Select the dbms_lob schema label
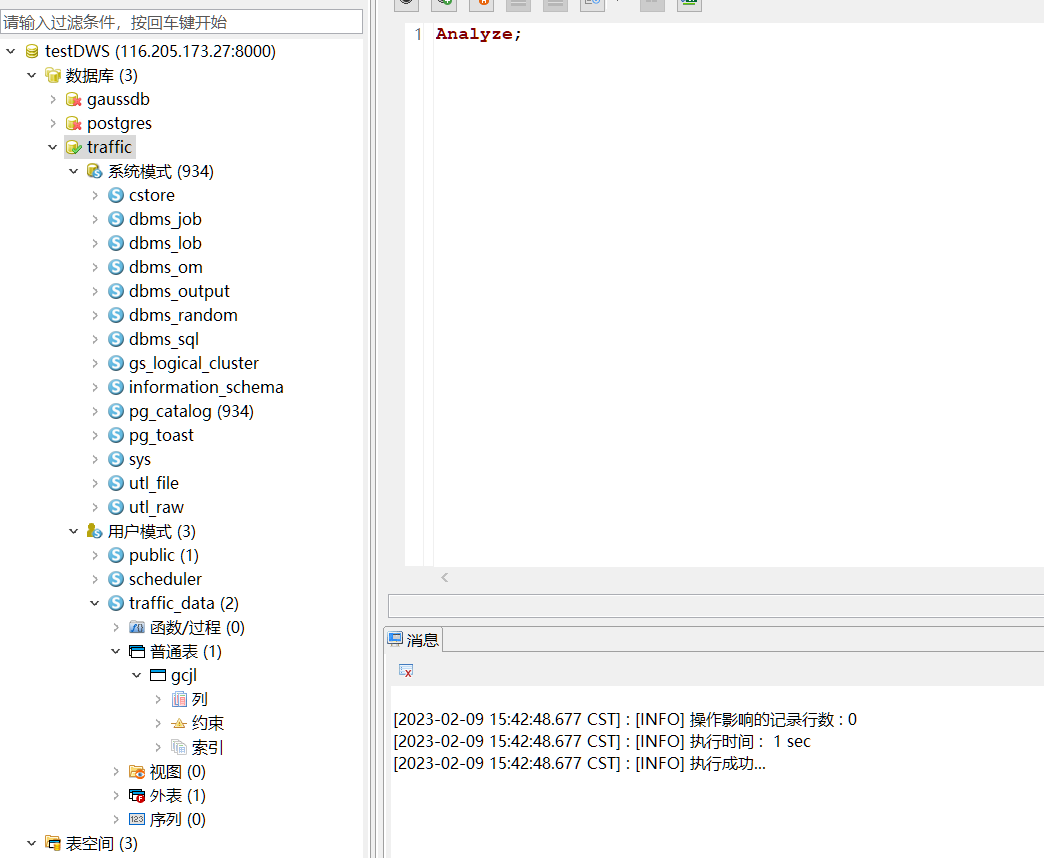 [165, 243]
